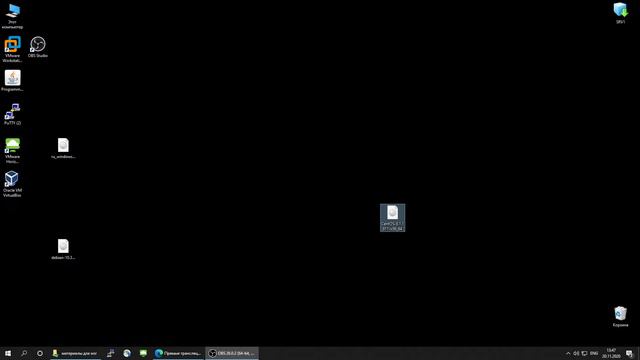Select the VMware Horizon shortcut
This screenshot has height=360, width=640.
point(12,151)
